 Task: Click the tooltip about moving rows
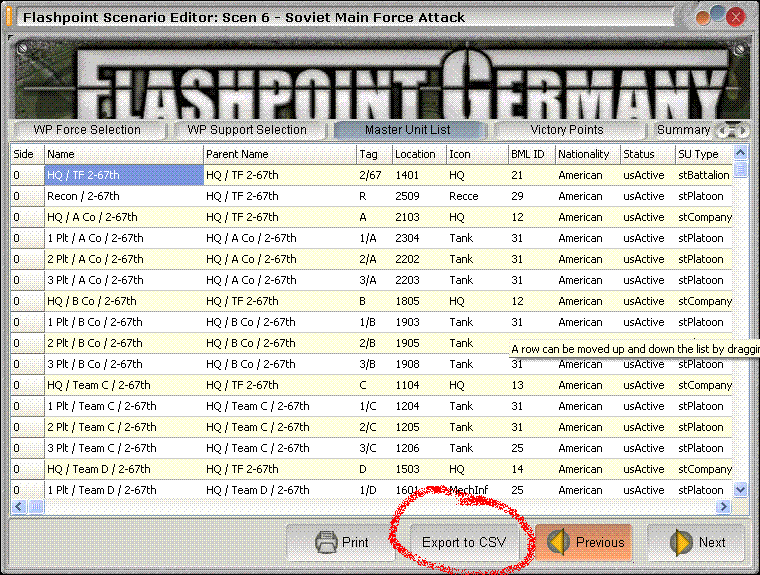point(634,349)
